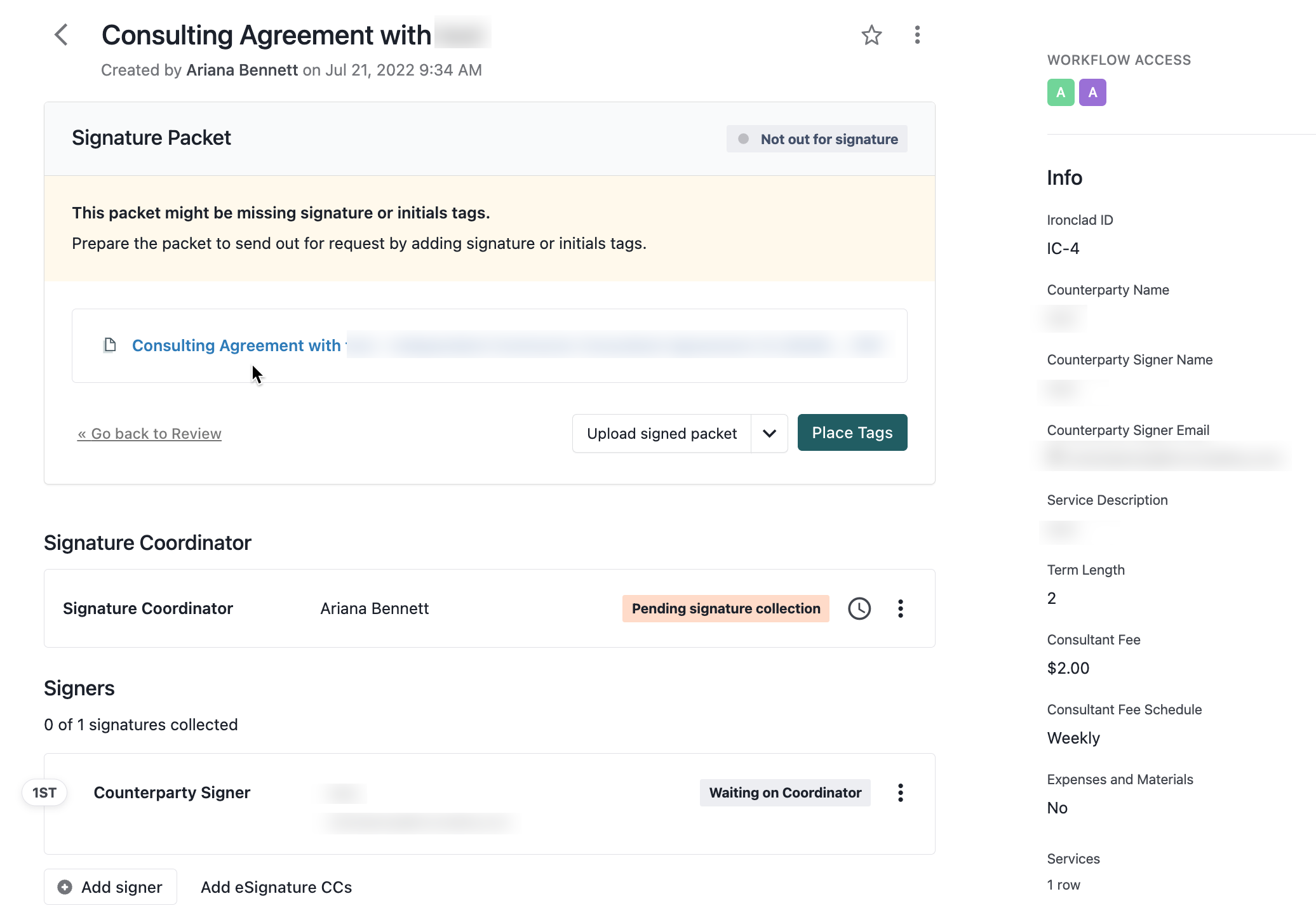The height and width of the screenshot is (922, 1316).
Task: Click the Place Tags button
Action: pos(852,432)
